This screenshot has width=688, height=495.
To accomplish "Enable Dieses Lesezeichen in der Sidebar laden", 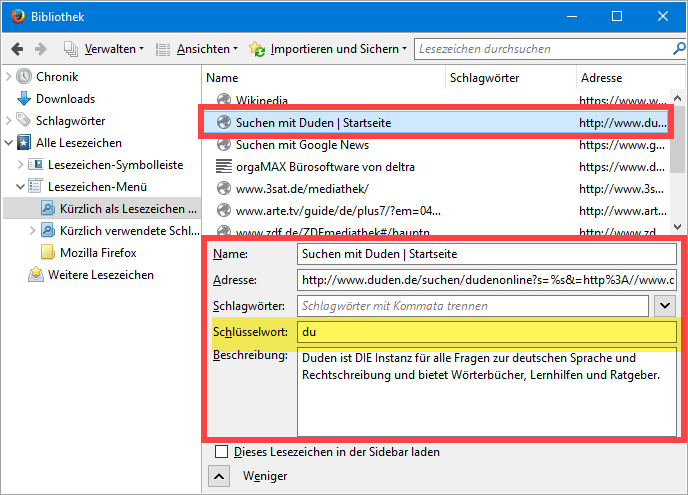I will click(222, 452).
